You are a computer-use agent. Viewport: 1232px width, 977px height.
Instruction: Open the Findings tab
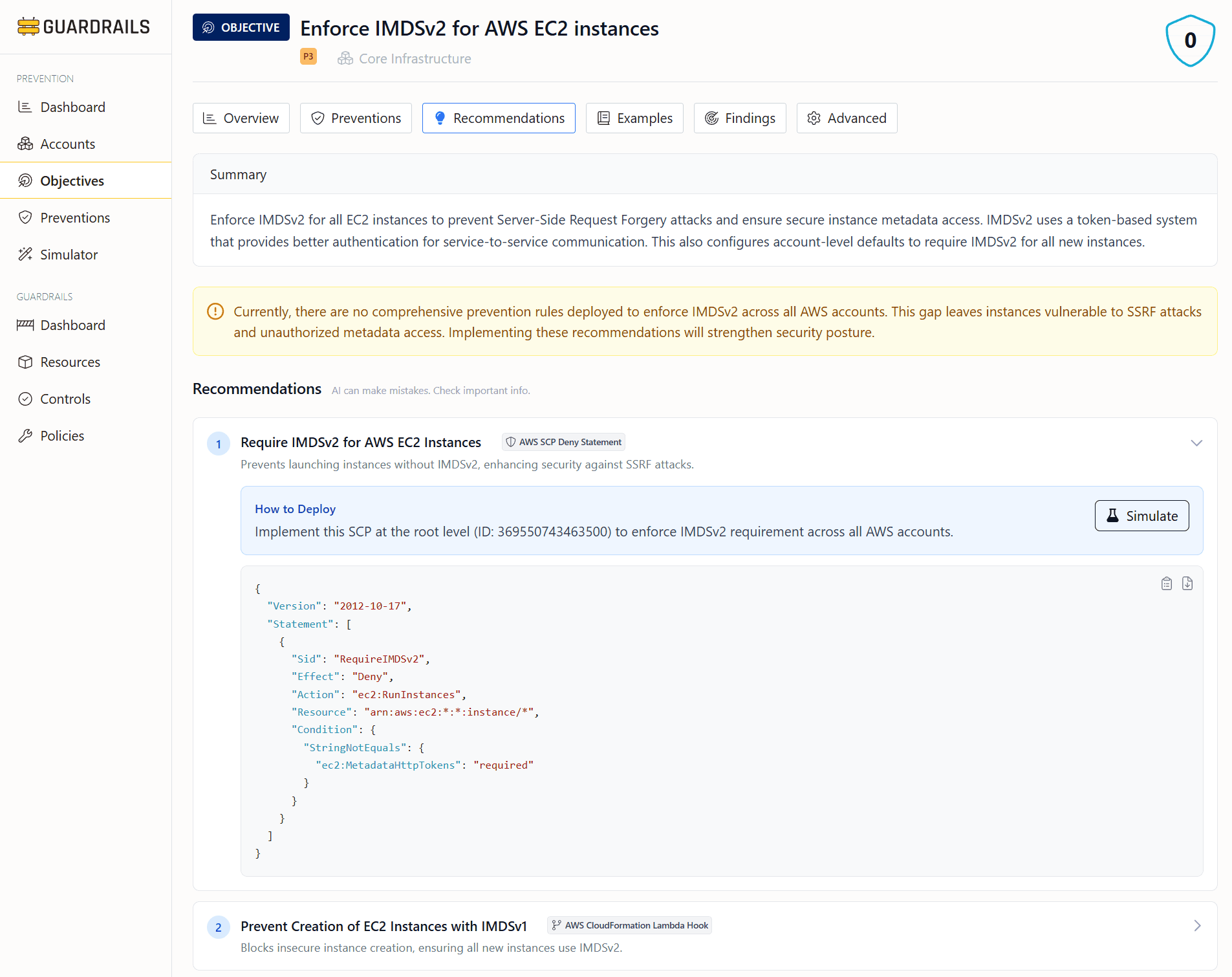[740, 118]
